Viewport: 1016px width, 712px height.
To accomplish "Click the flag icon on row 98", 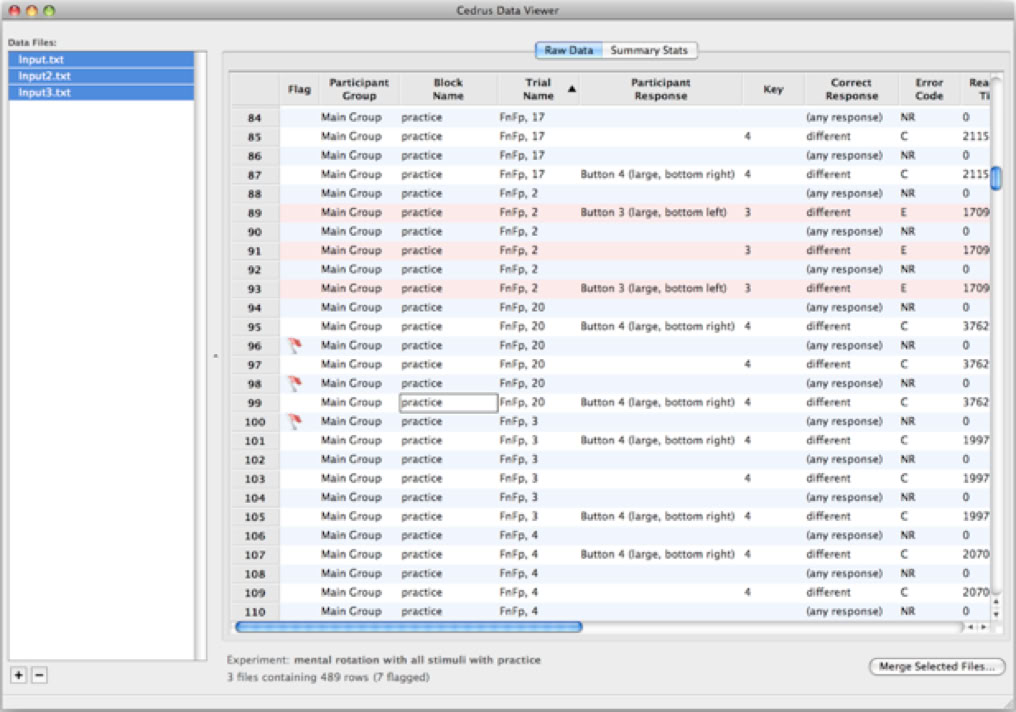I will [x=295, y=383].
